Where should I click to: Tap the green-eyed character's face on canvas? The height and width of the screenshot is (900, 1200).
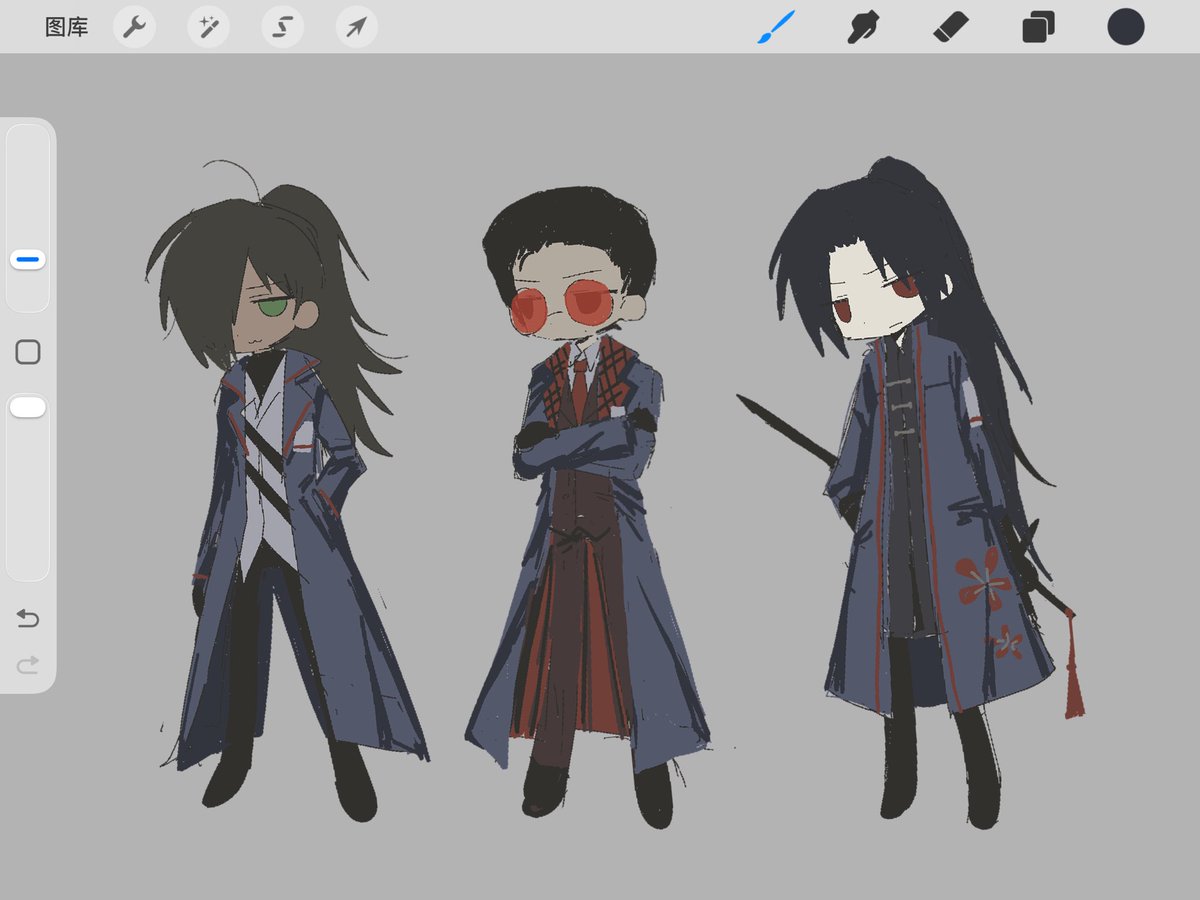(265, 320)
